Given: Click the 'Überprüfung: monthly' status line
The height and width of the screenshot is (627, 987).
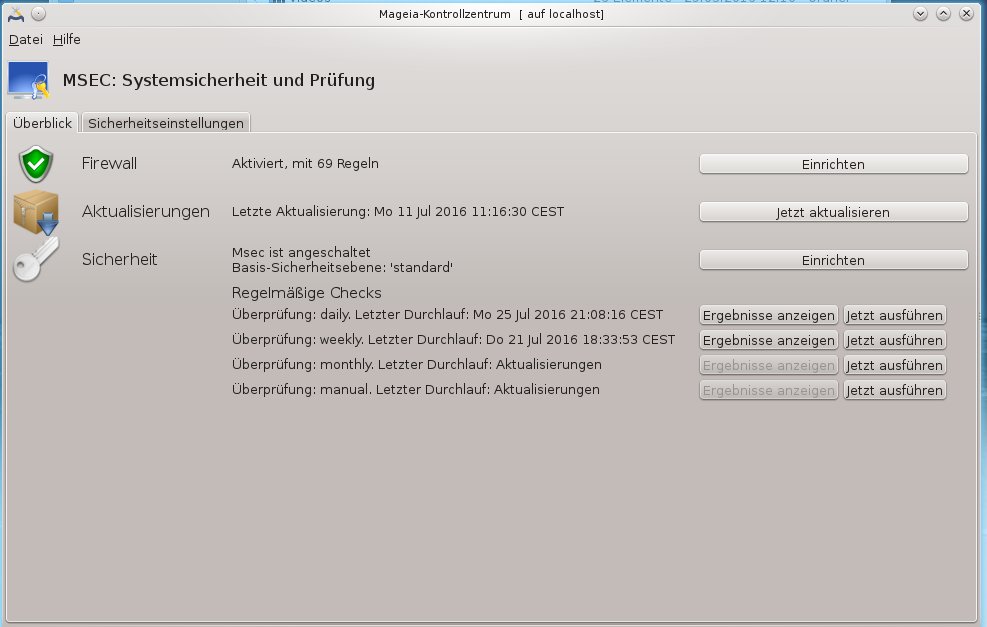Looking at the screenshot, I should (x=417, y=365).
